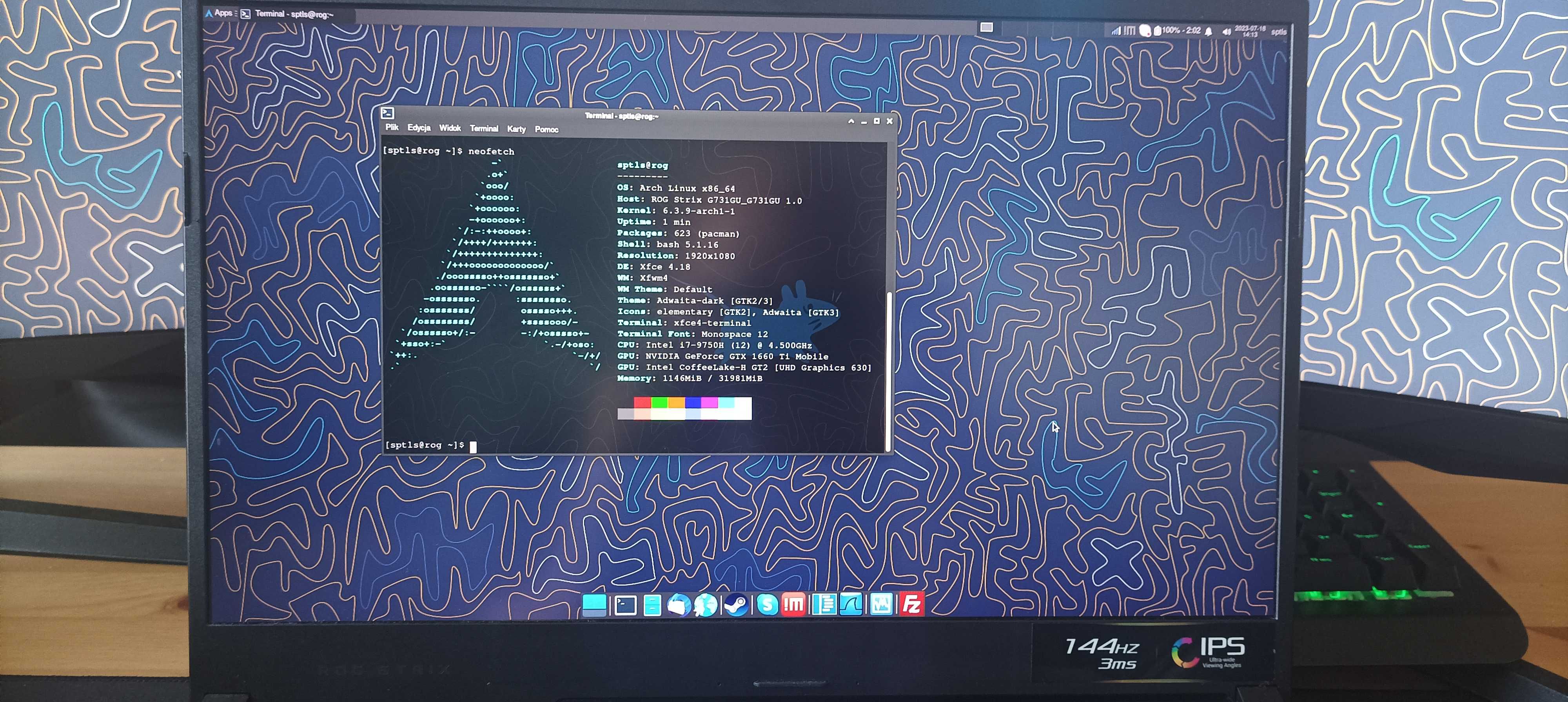Click the volume speaker tray icon

[1227, 32]
